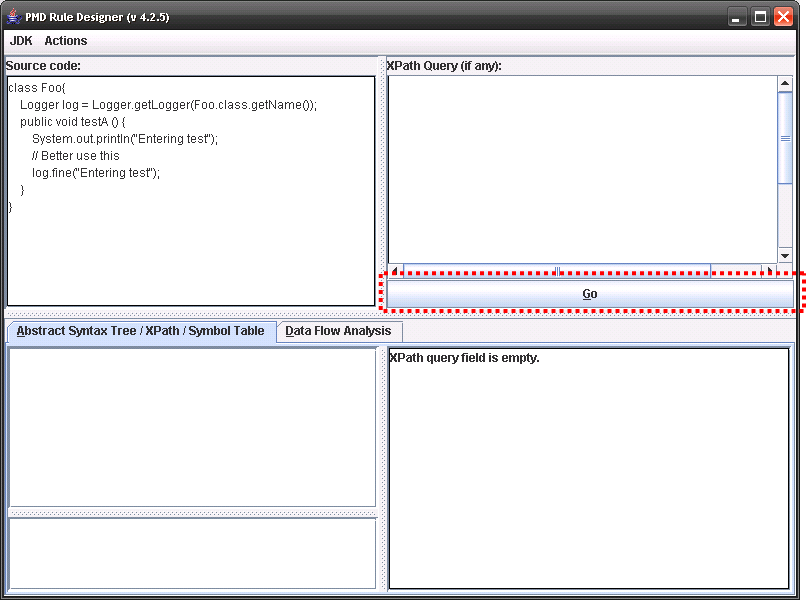806x600 pixels.
Task: Click the symbol table panel at bottom left
Action: point(191,552)
